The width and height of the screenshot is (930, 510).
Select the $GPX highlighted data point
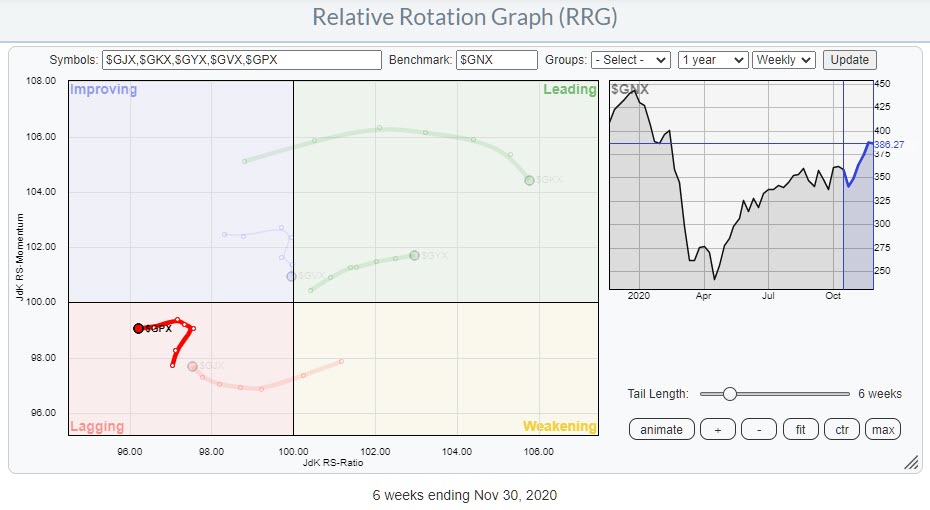pyautogui.click(x=138, y=328)
